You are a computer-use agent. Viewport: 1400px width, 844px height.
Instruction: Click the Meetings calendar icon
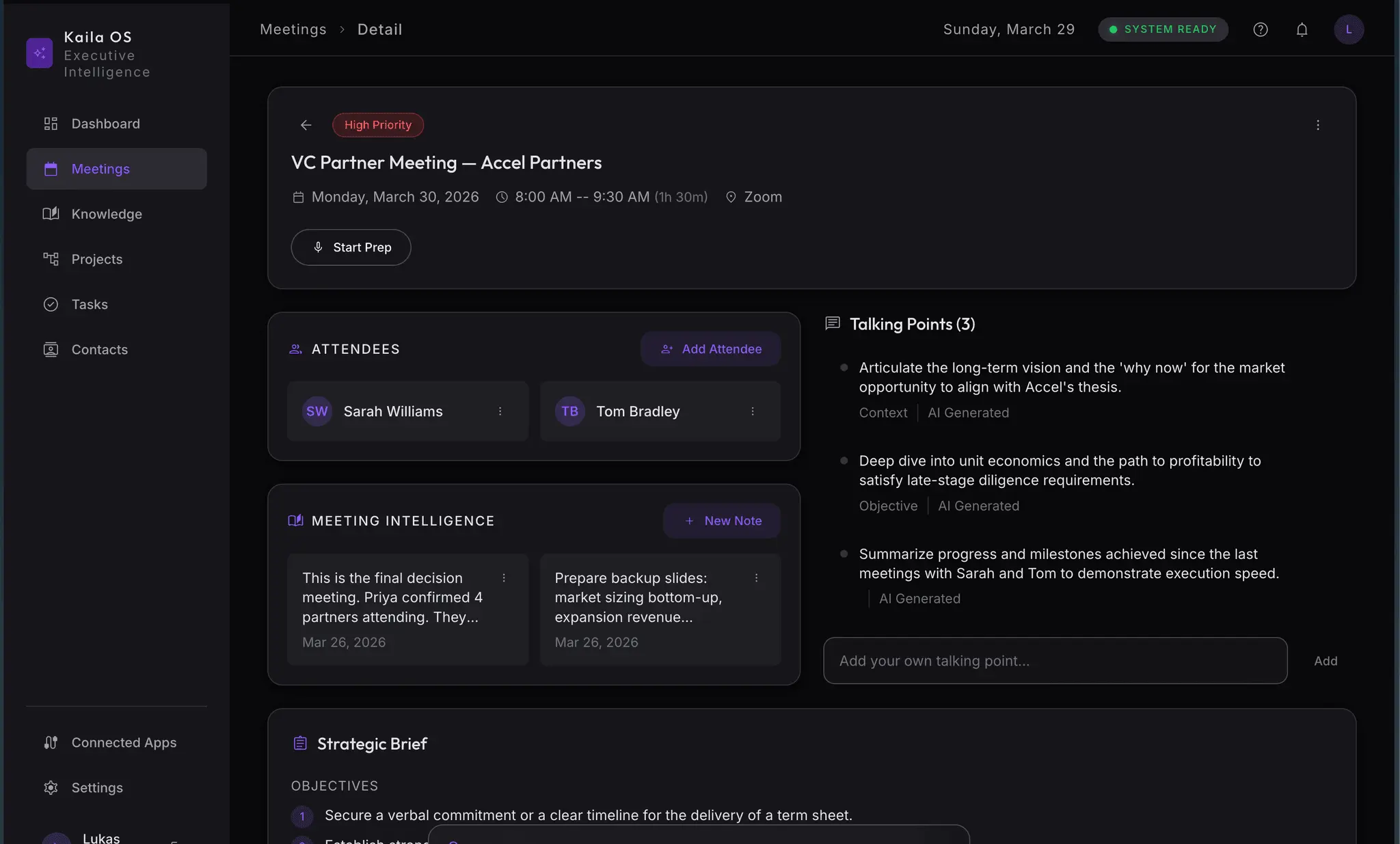click(x=51, y=169)
